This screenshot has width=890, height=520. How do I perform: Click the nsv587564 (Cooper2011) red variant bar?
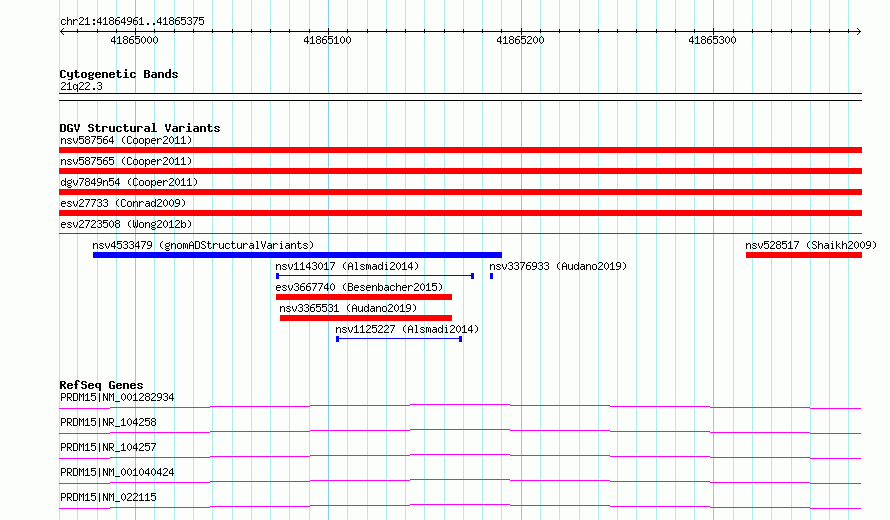460,150
